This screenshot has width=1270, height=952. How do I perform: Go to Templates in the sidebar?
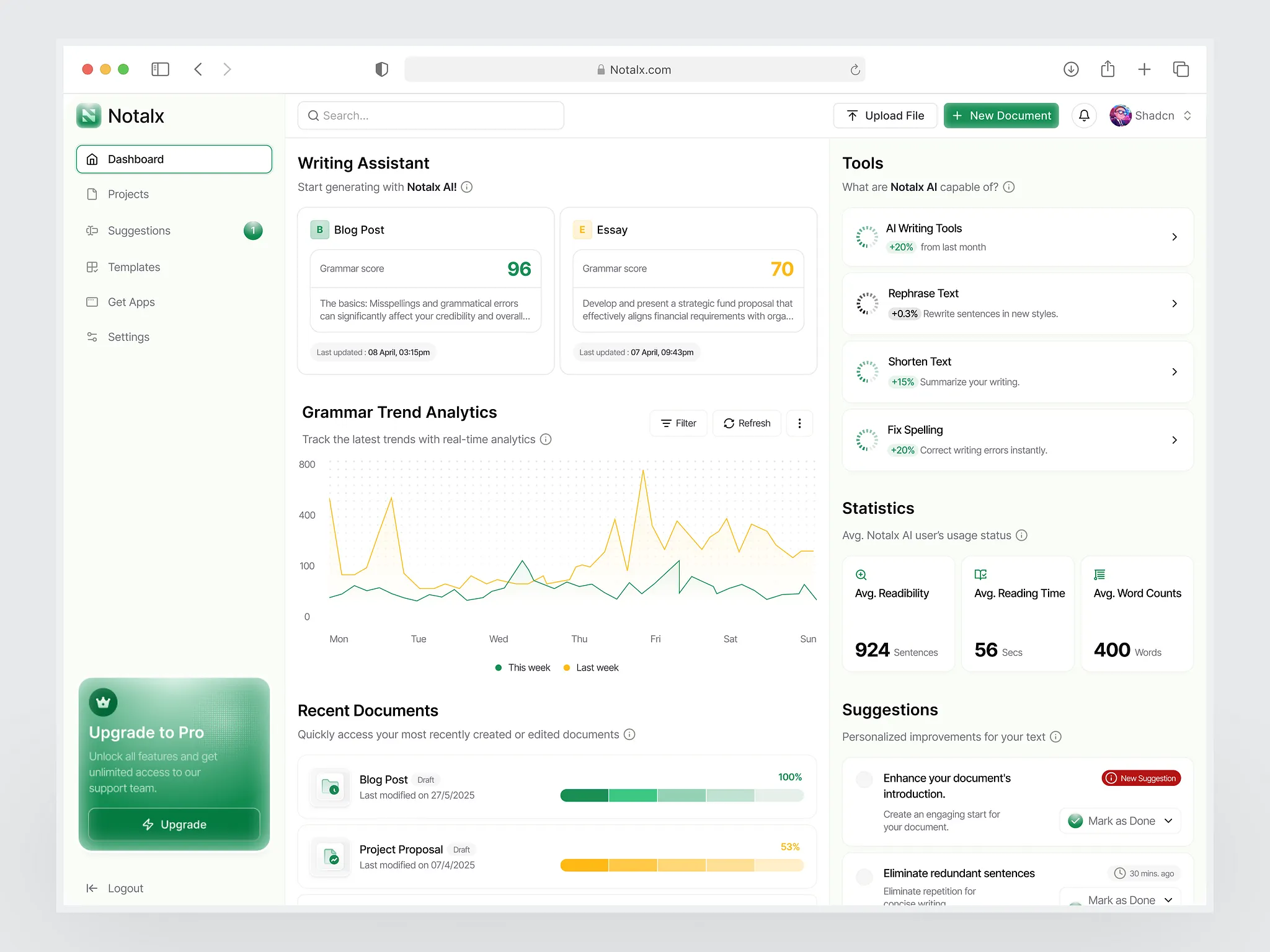134,267
